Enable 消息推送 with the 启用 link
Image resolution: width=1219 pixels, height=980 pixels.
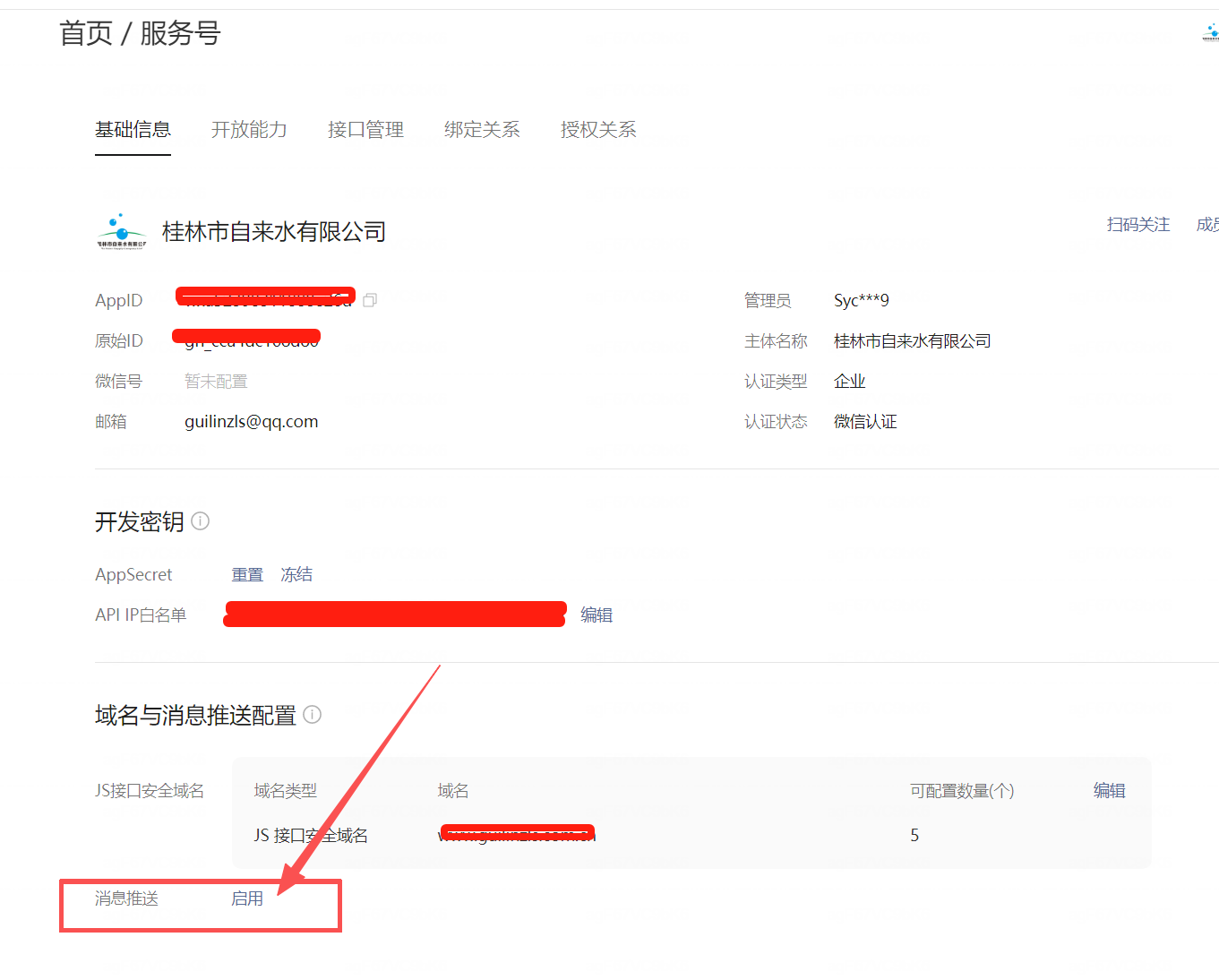point(247,898)
